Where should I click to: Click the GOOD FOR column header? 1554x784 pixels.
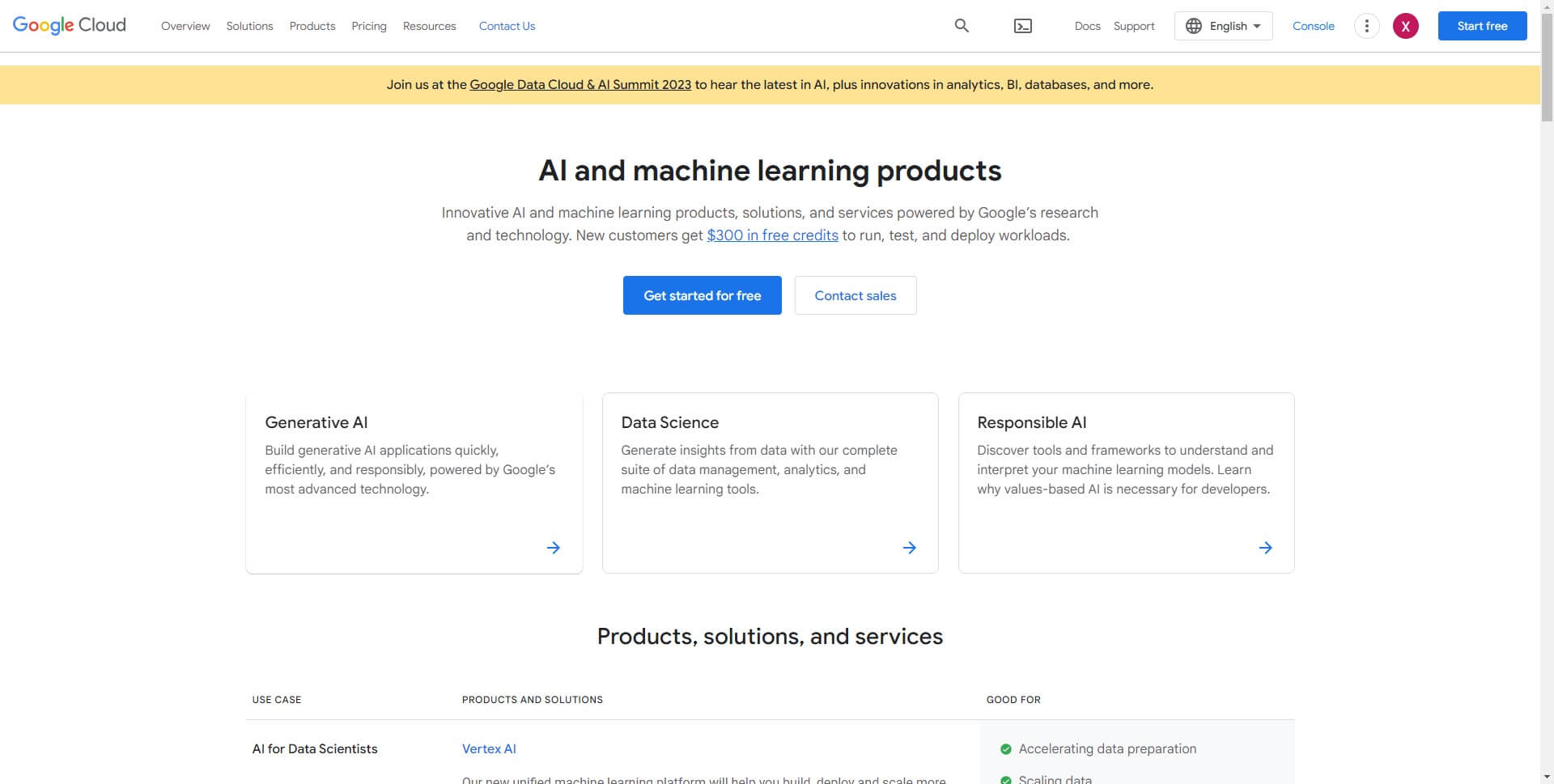coord(1014,700)
